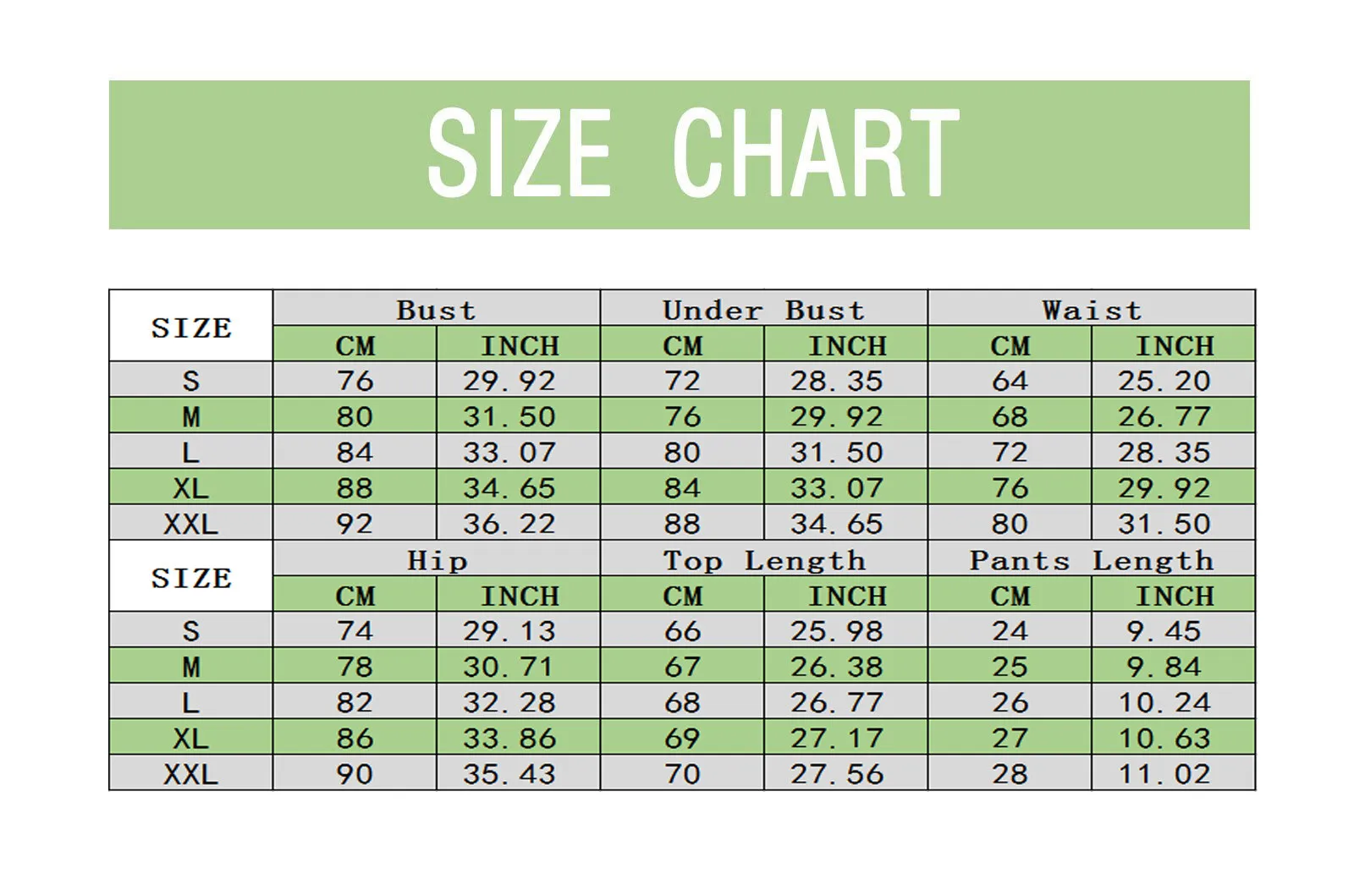
Task: Click S top length value 25.98
Action: 837,631
